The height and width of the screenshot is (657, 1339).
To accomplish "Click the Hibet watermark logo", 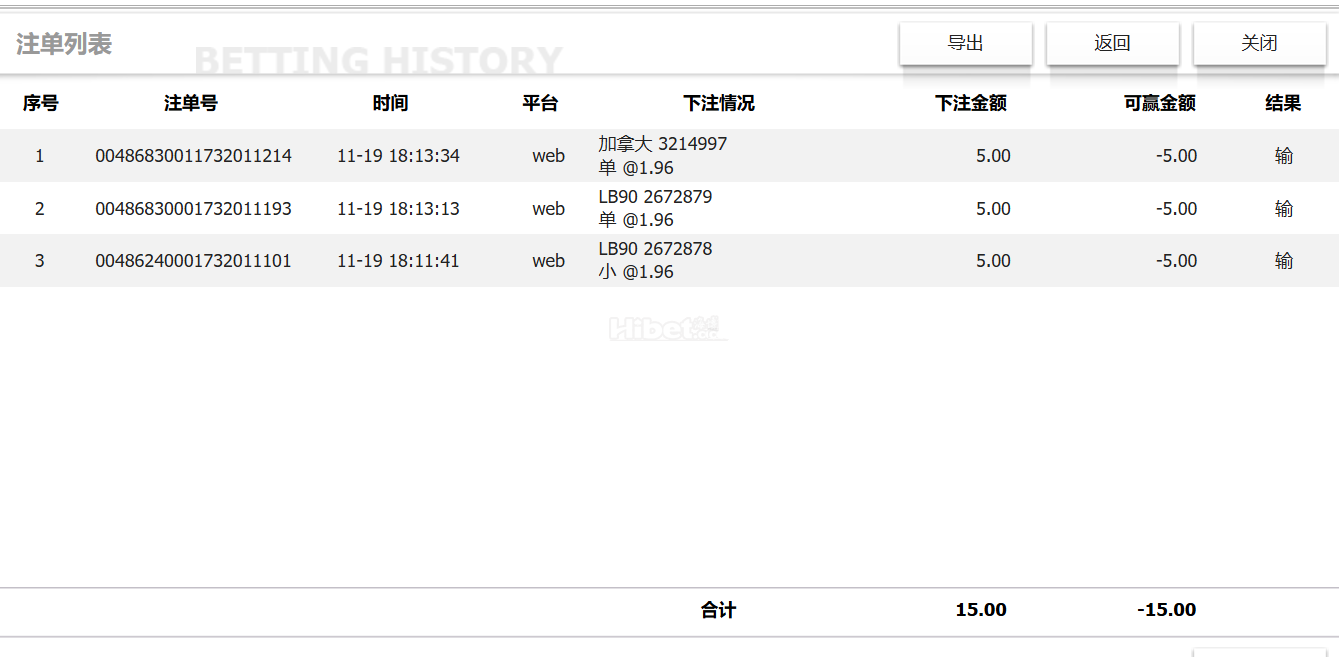I will [x=668, y=328].
